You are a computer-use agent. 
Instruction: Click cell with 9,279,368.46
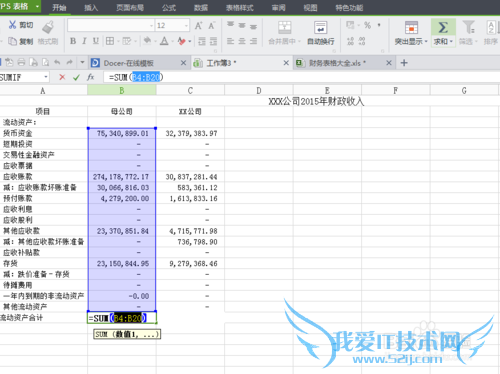190,264
